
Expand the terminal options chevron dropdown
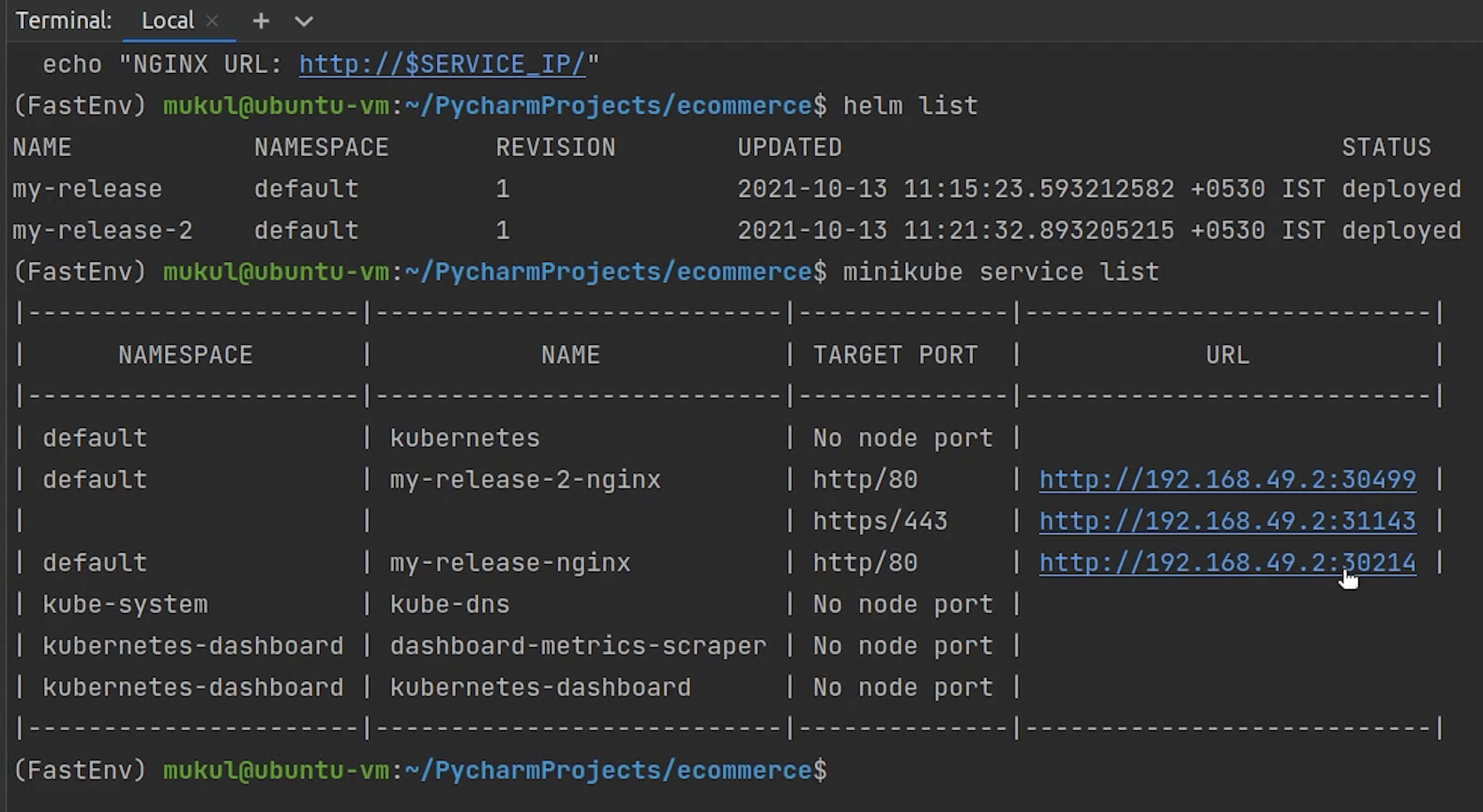pyautogui.click(x=303, y=21)
